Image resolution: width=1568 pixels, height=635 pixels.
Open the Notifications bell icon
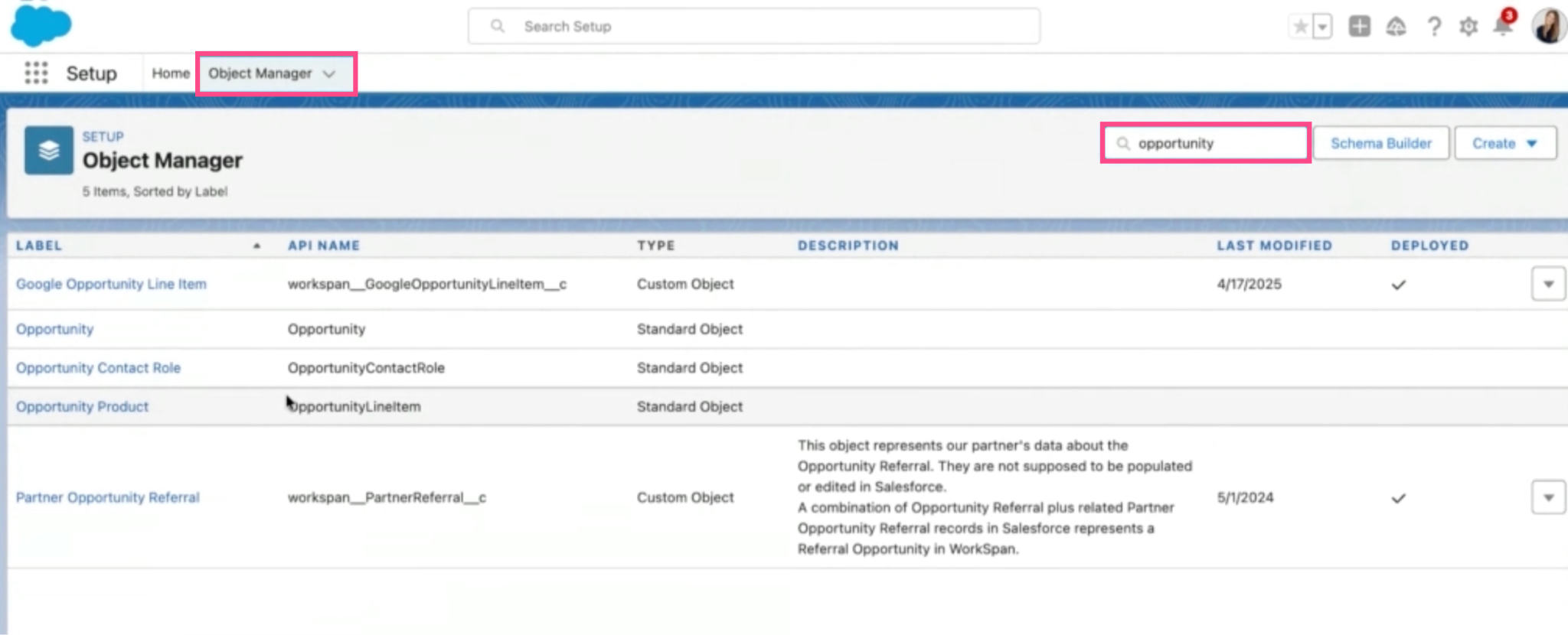pos(1503,25)
